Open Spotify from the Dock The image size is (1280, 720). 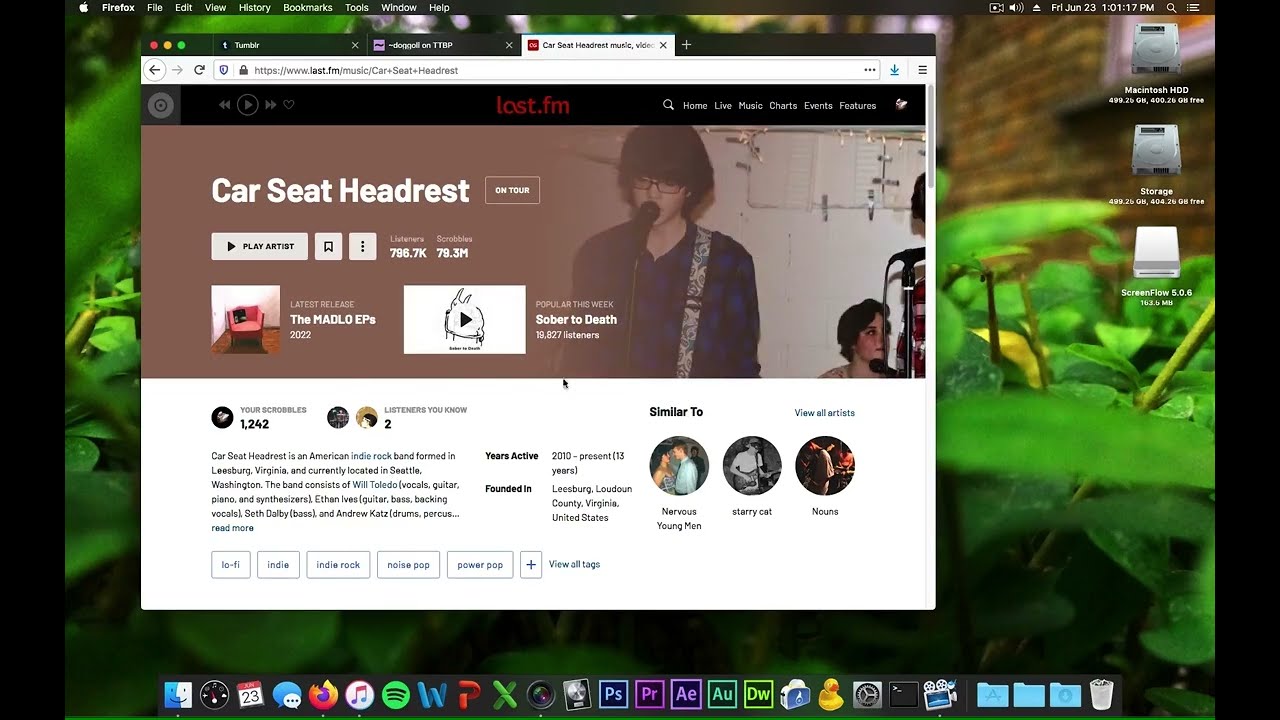[x=396, y=695]
